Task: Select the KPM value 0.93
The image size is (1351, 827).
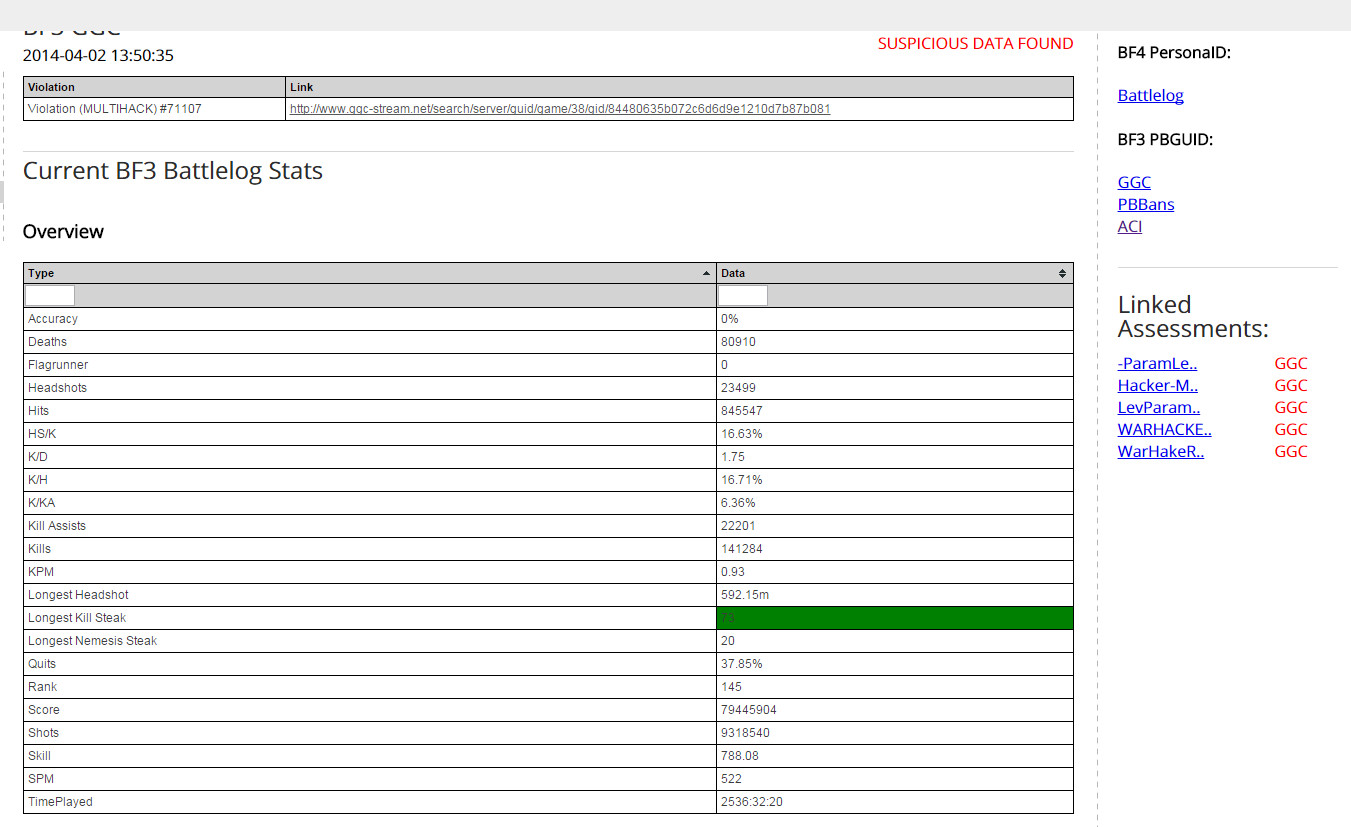Action: 732,572
